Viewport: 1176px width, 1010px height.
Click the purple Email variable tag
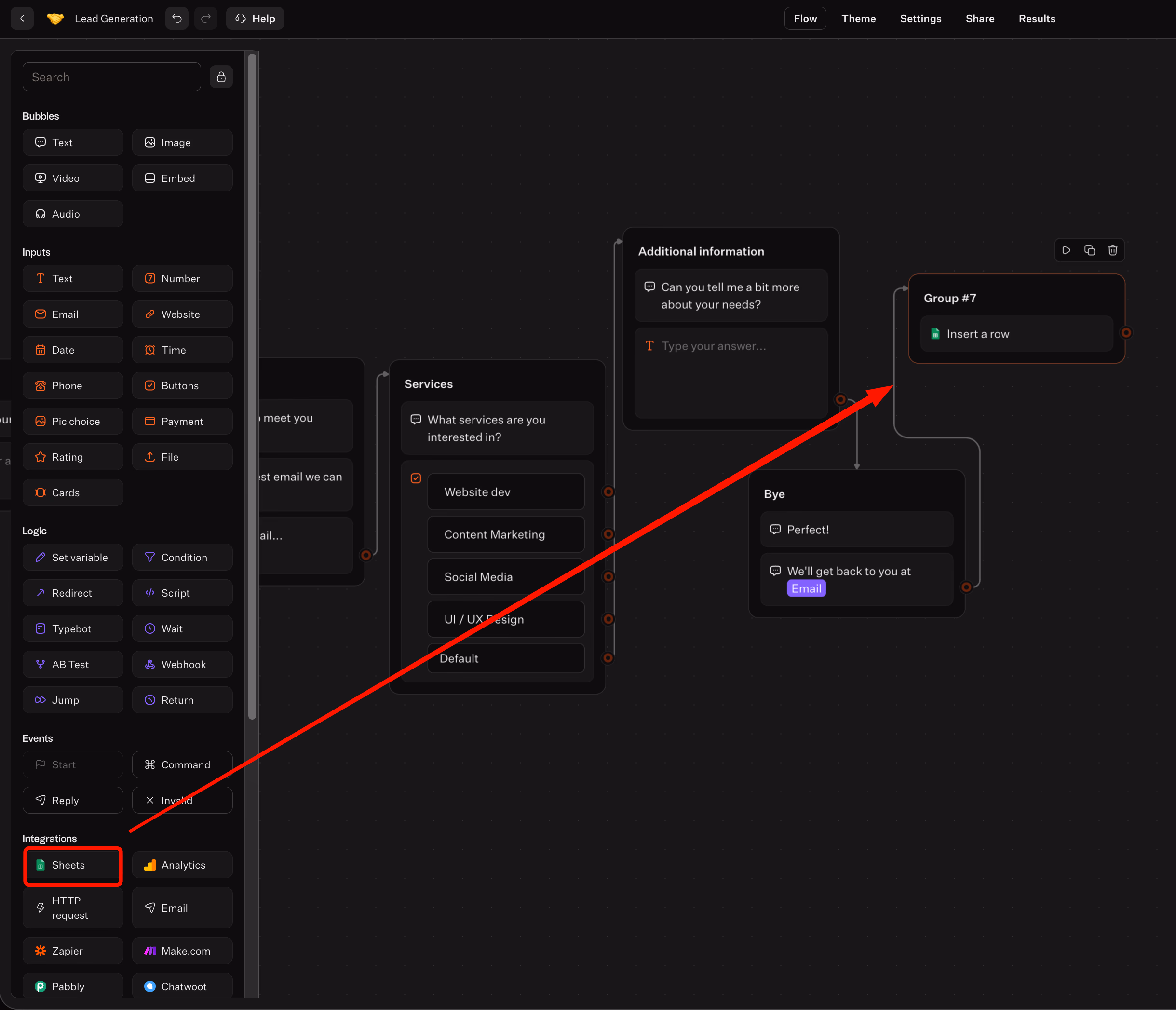pyautogui.click(x=806, y=589)
